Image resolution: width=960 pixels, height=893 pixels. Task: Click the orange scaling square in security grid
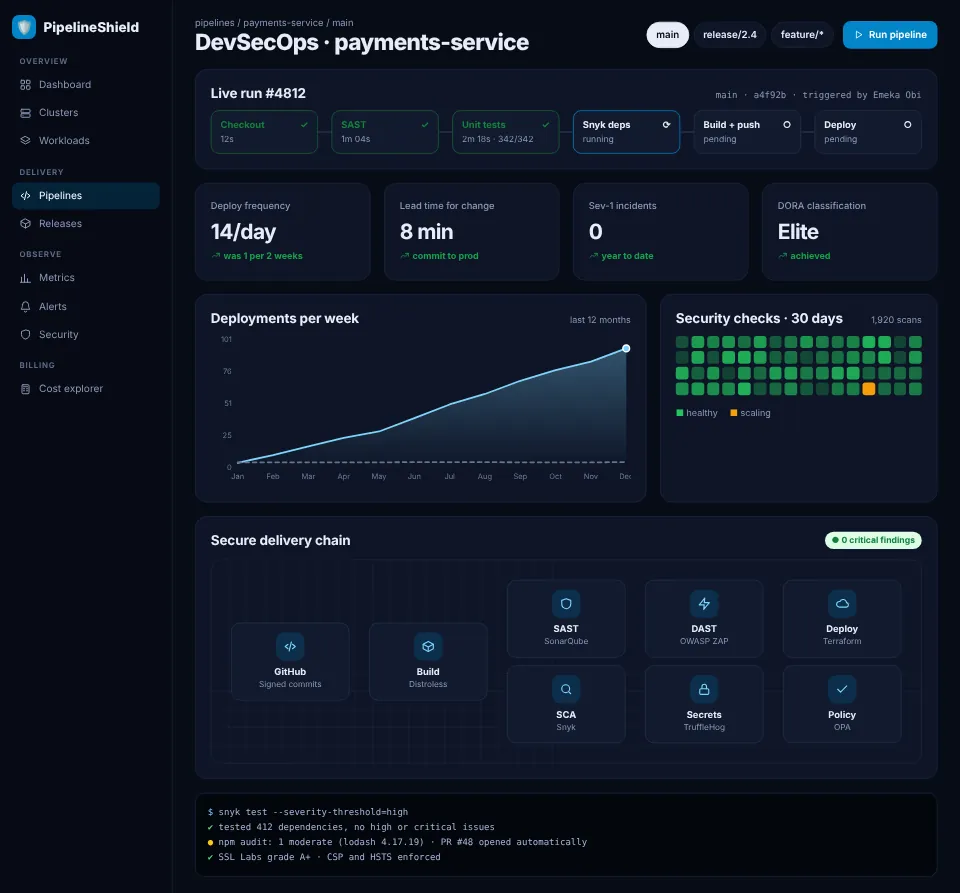coord(868,389)
